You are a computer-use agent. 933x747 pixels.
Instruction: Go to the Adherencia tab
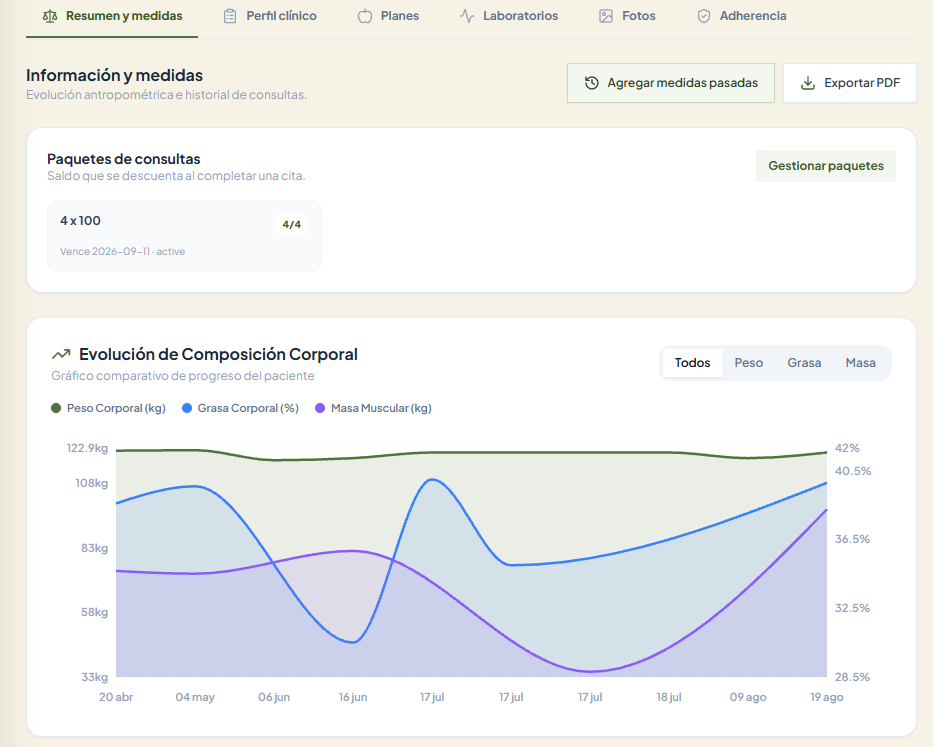741,16
